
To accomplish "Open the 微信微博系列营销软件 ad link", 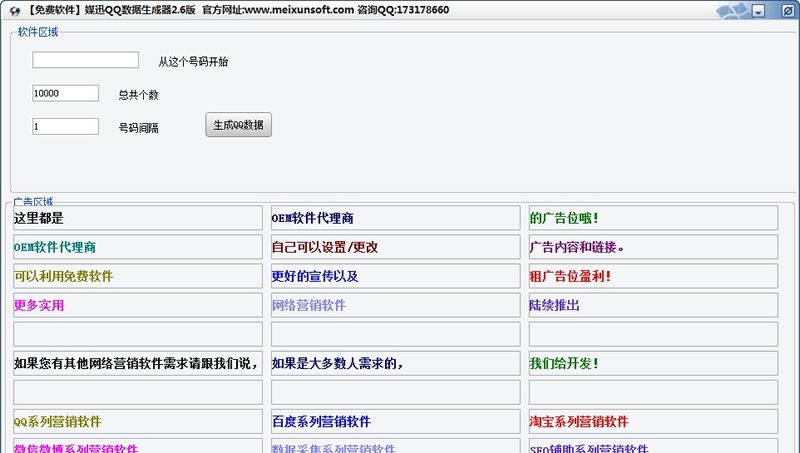I will click(138, 446).
